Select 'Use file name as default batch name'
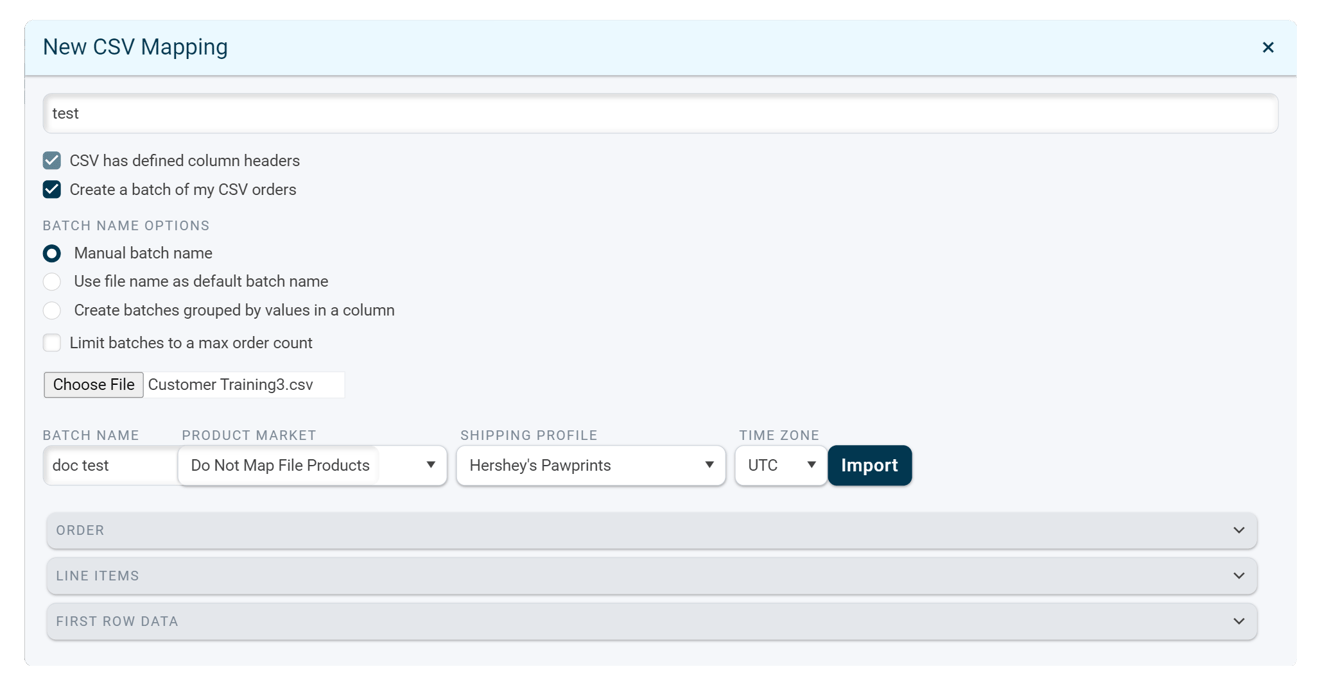Image resolution: width=1320 pixels, height=692 pixels. [x=52, y=281]
